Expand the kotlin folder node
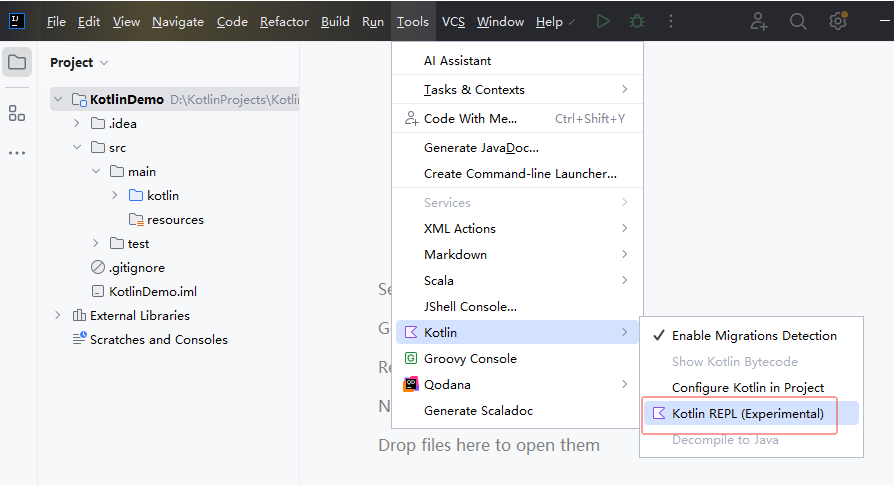The height and width of the screenshot is (485, 894). coord(115,195)
